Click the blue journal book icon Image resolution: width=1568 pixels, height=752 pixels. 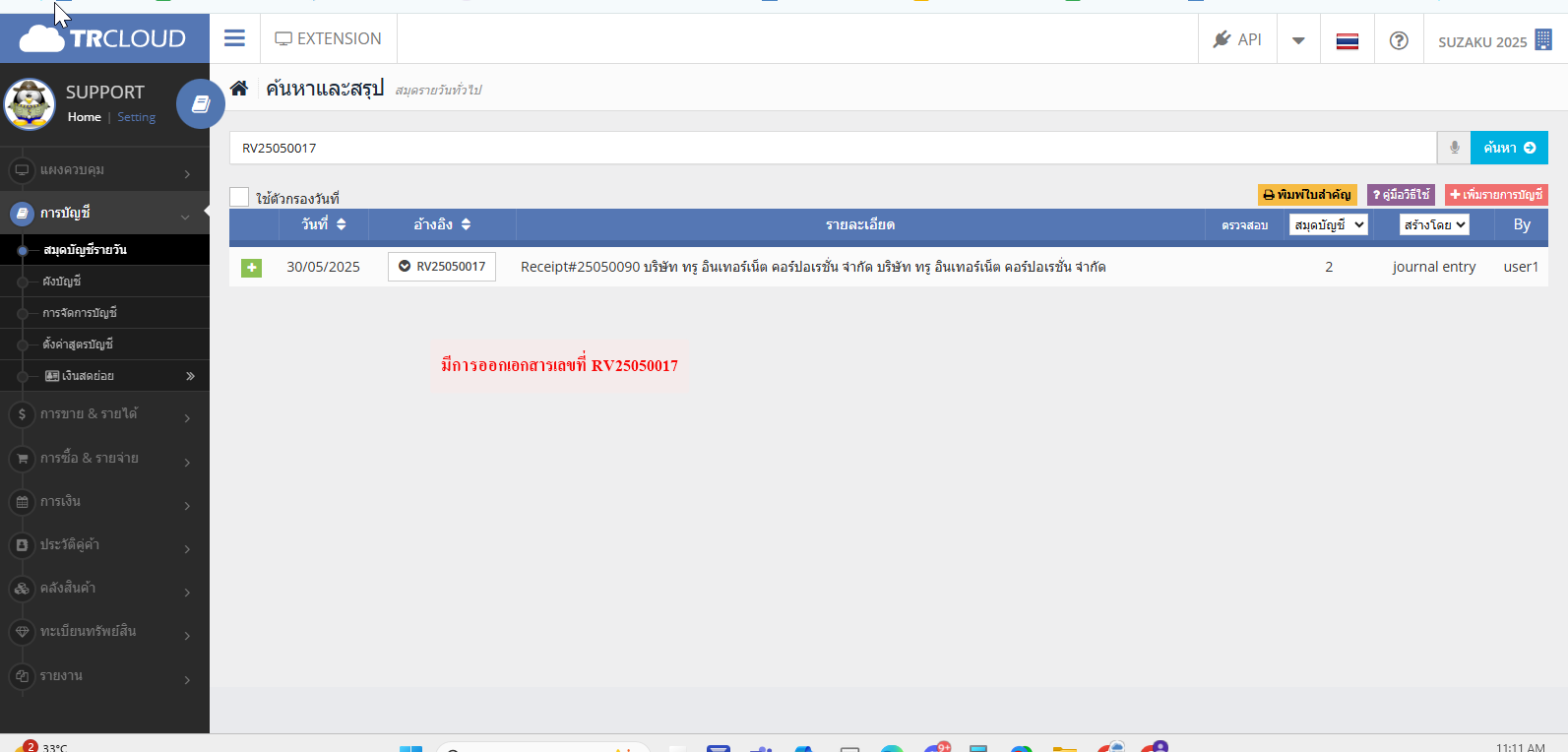[x=200, y=103]
